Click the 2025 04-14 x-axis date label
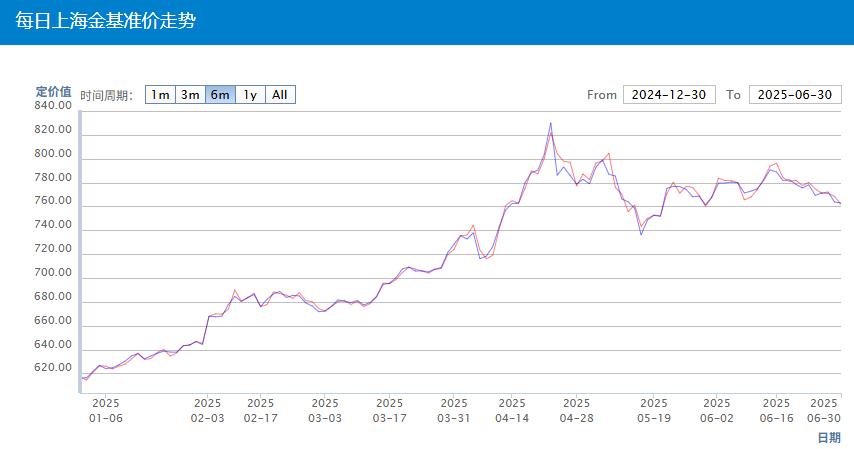The height and width of the screenshot is (449, 854). (x=512, y=411)
